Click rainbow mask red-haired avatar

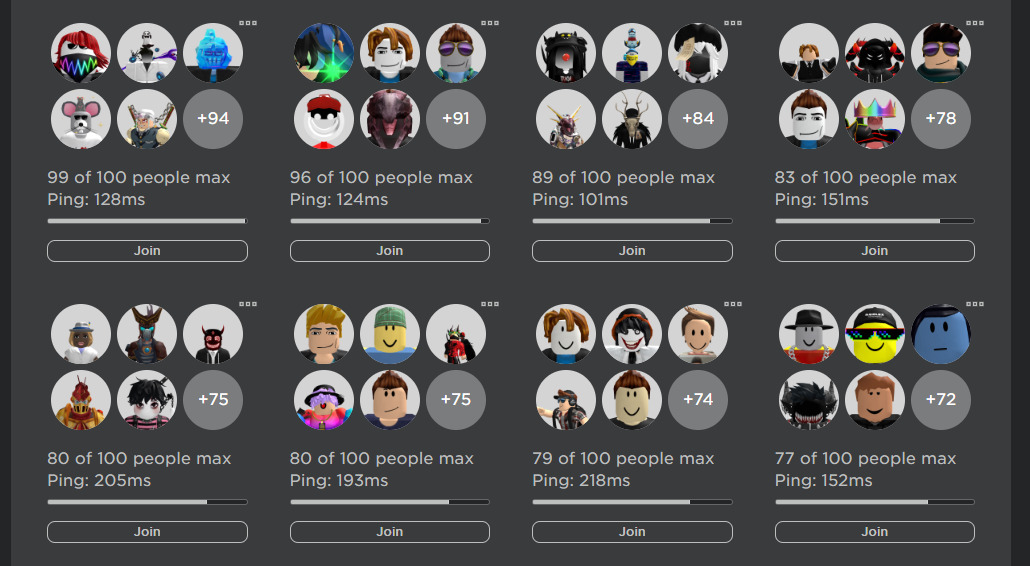point(81,53)
